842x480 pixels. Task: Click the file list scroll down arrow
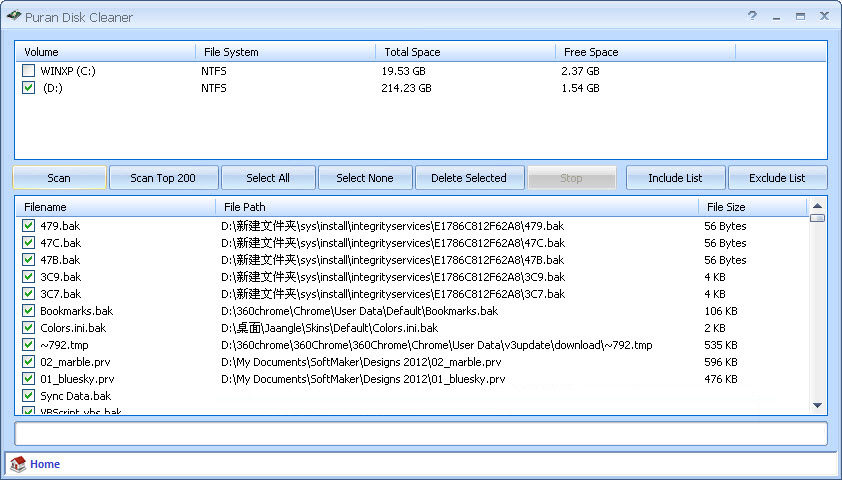pyautogui.click(x=817, y=406)
